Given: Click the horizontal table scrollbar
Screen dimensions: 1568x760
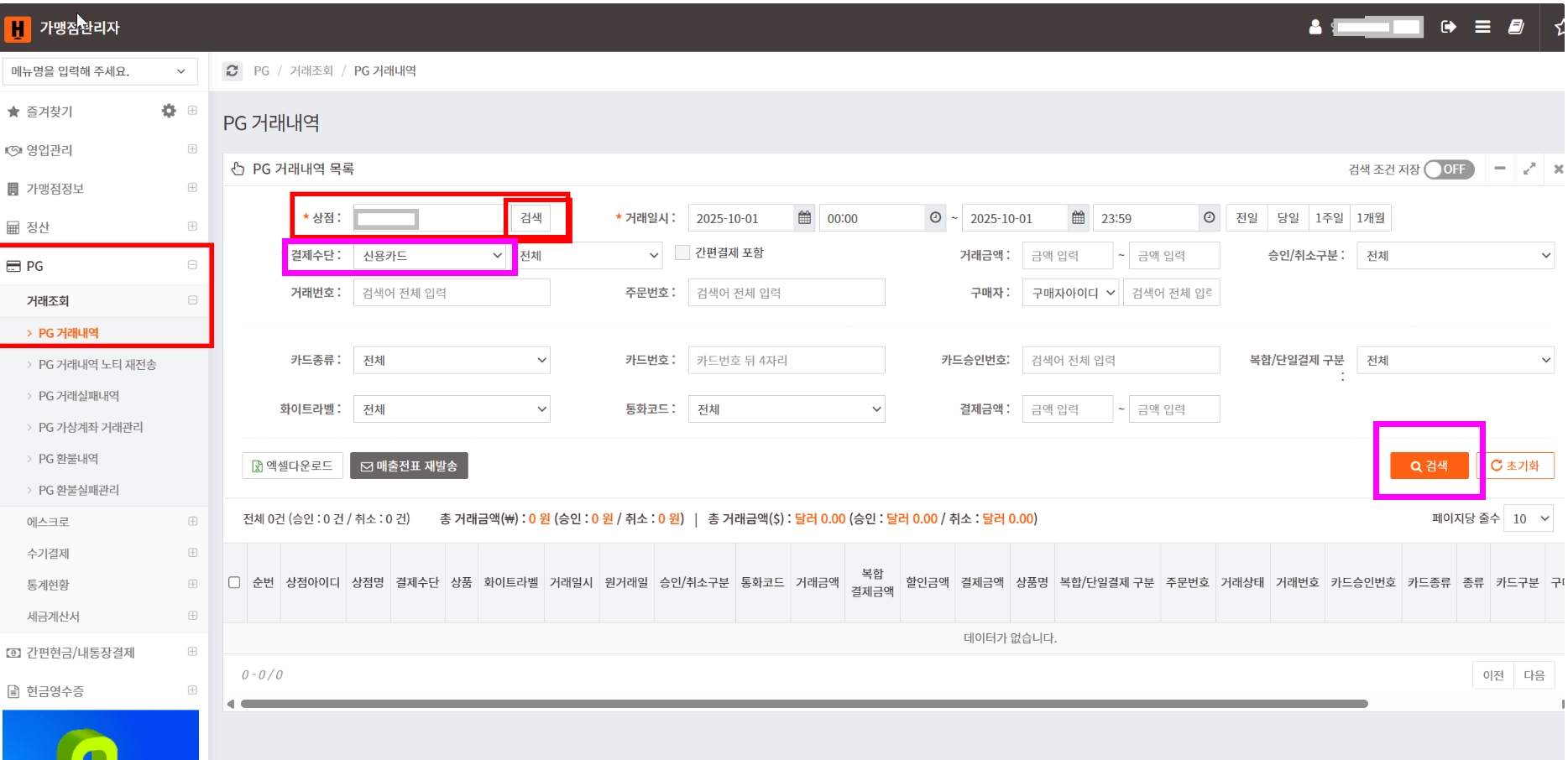Looking at the screenshot, I should 804,704.
